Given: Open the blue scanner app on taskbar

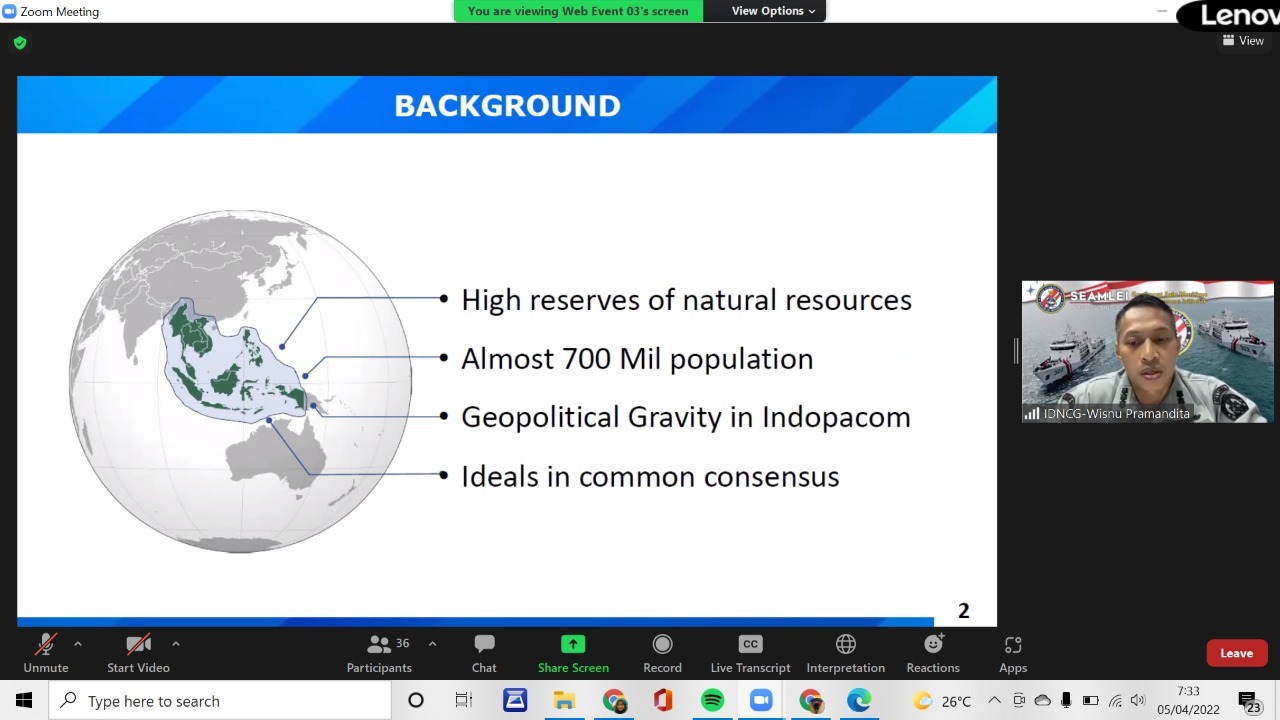Looking at the screenshot, I should pyautogui.click(x=515, y=701).
